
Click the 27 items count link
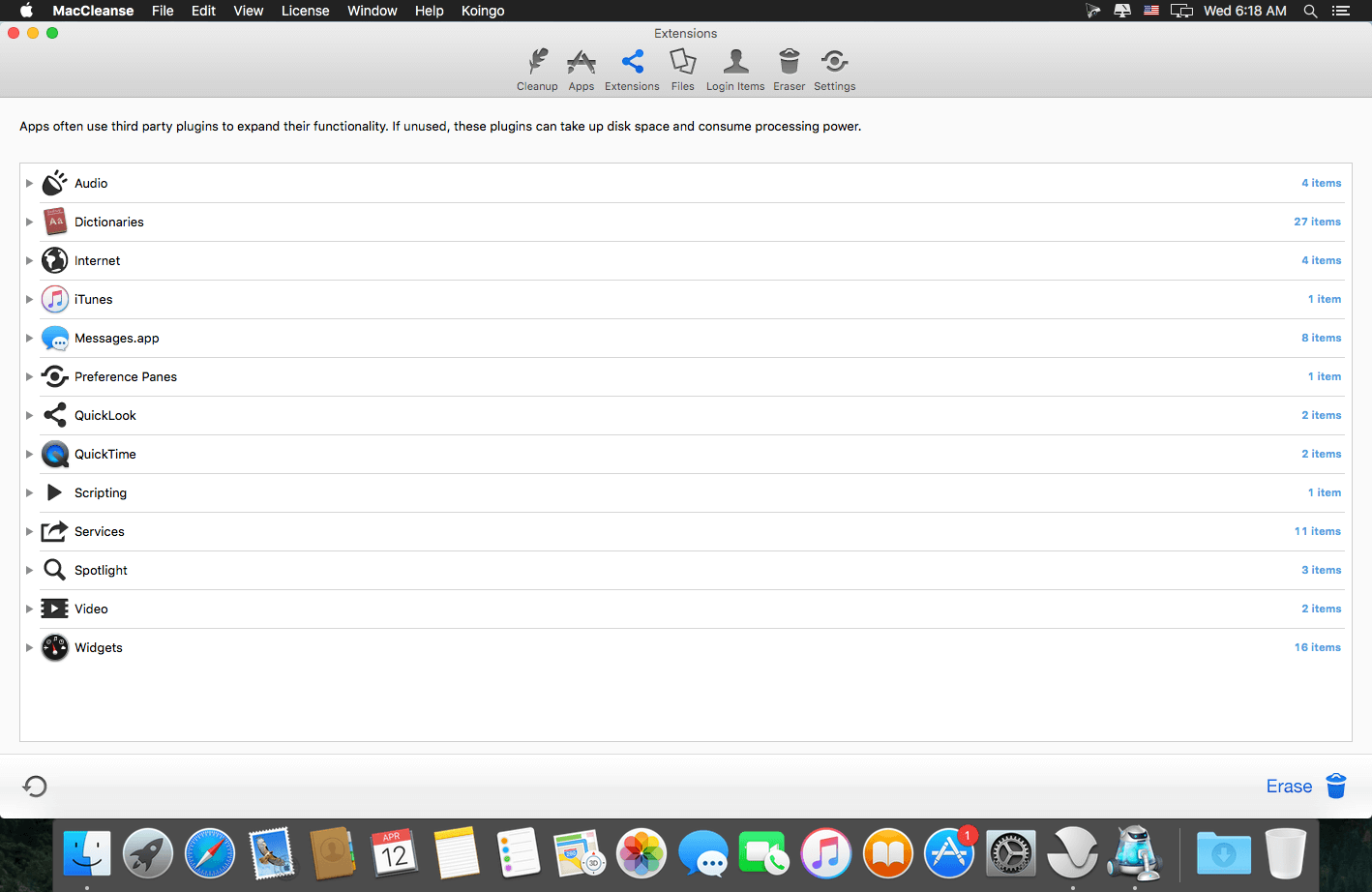coord(1317,222)
